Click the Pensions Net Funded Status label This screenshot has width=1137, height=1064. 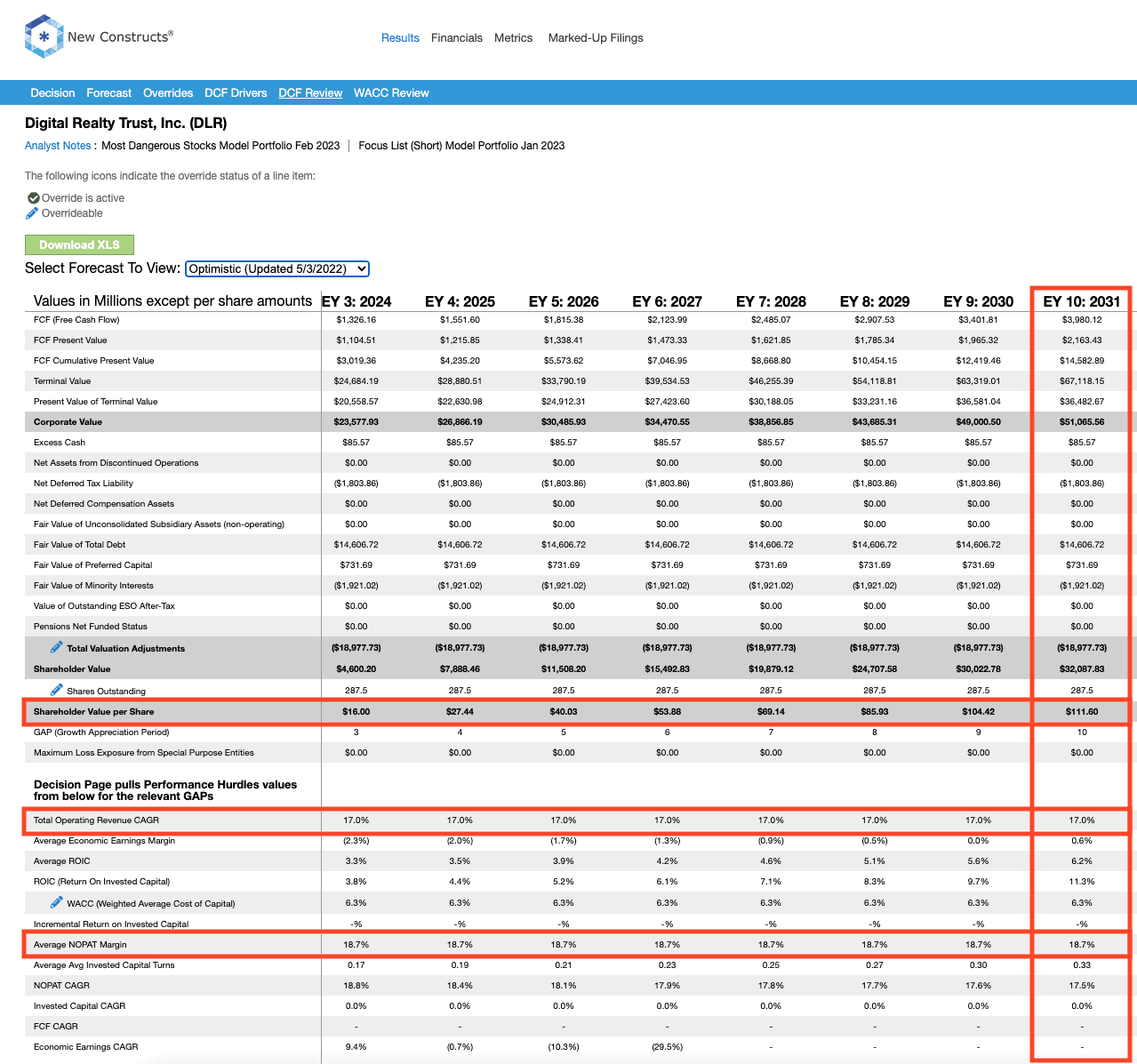pos(91,627)
